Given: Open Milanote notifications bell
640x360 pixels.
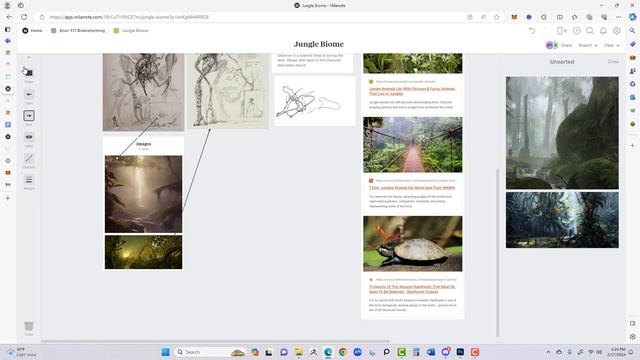Looking at the screenshot, I should 603,31.
